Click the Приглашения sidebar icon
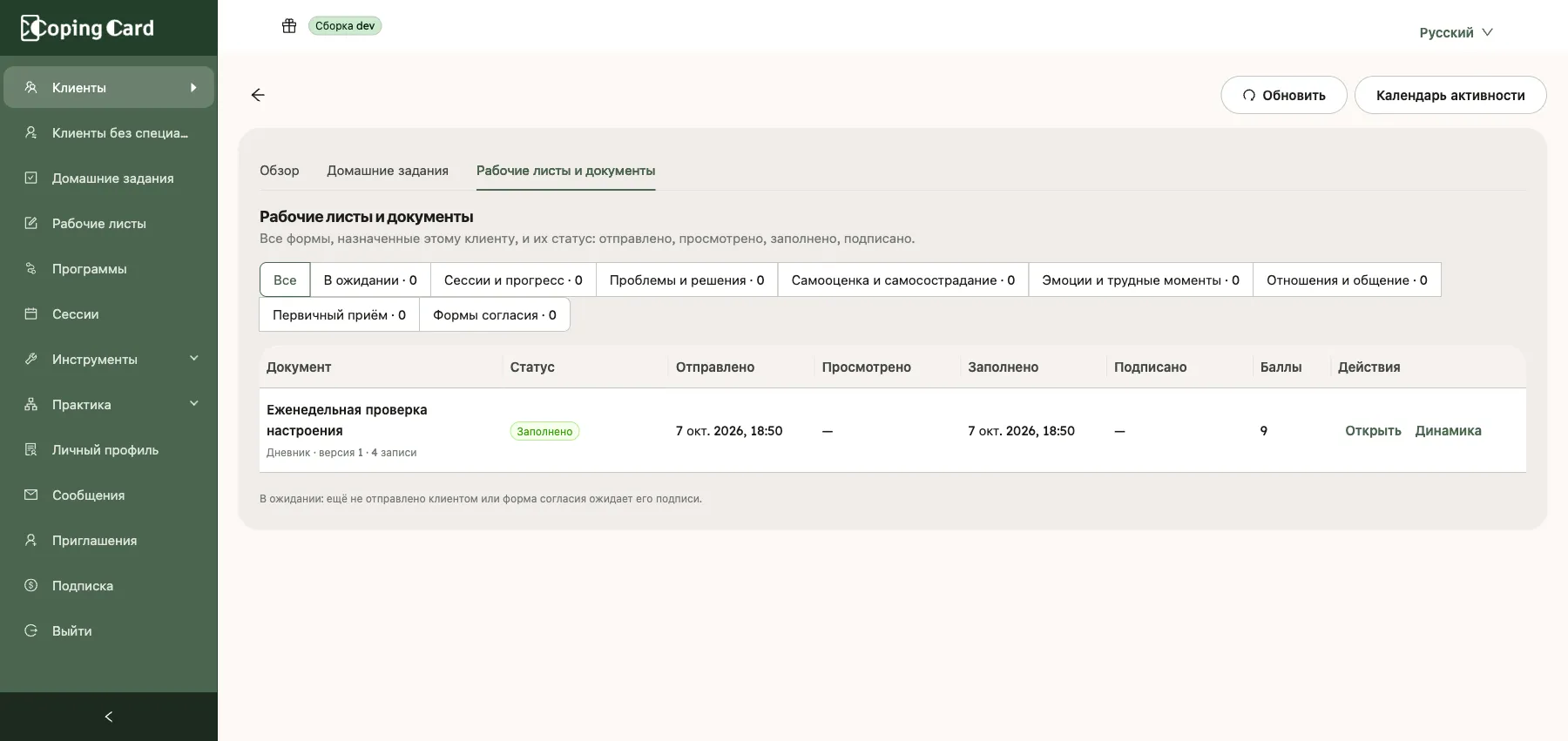The image size is (1568, 741). [31, 540]
